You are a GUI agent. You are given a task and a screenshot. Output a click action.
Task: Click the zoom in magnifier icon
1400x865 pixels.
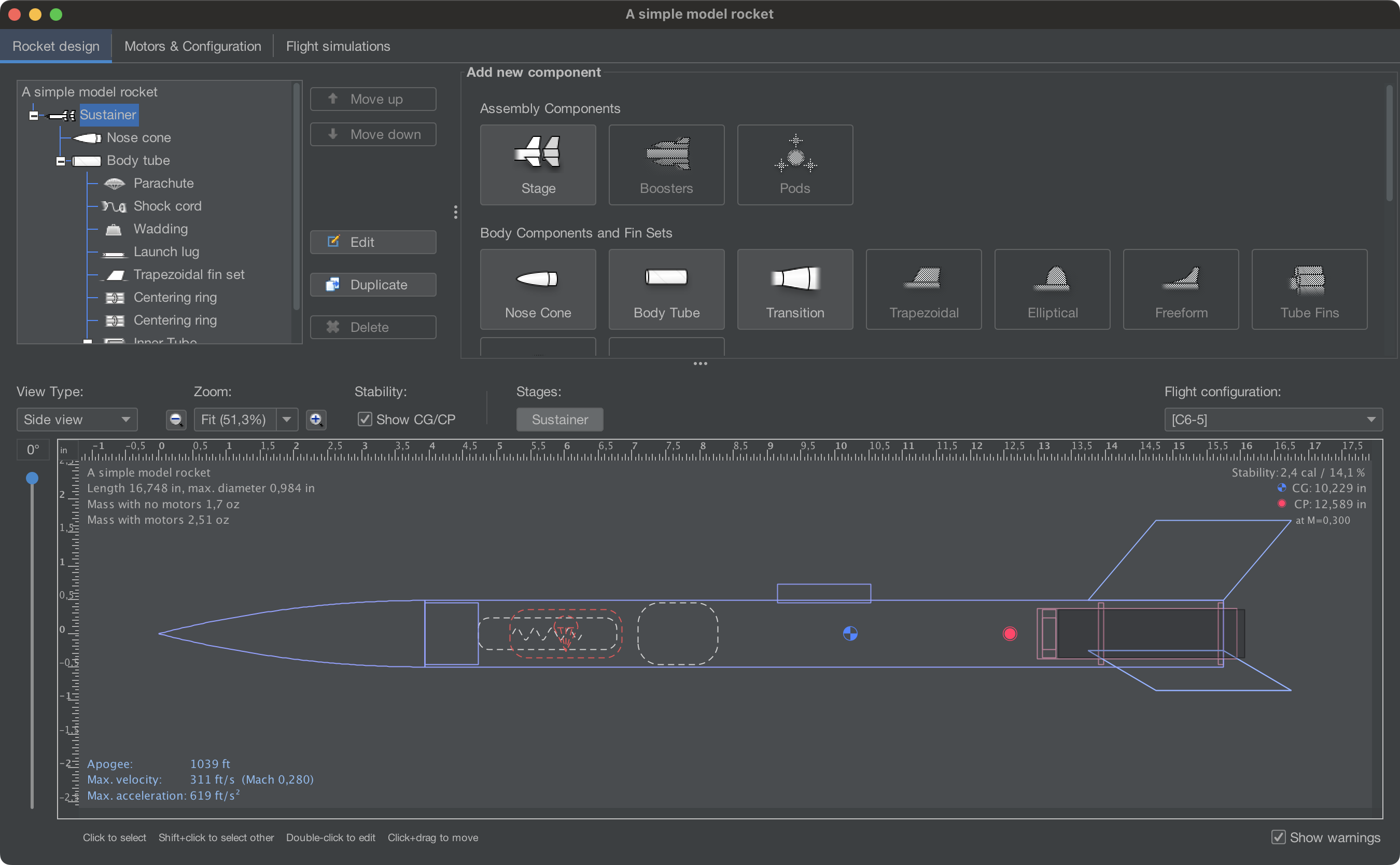316,420
